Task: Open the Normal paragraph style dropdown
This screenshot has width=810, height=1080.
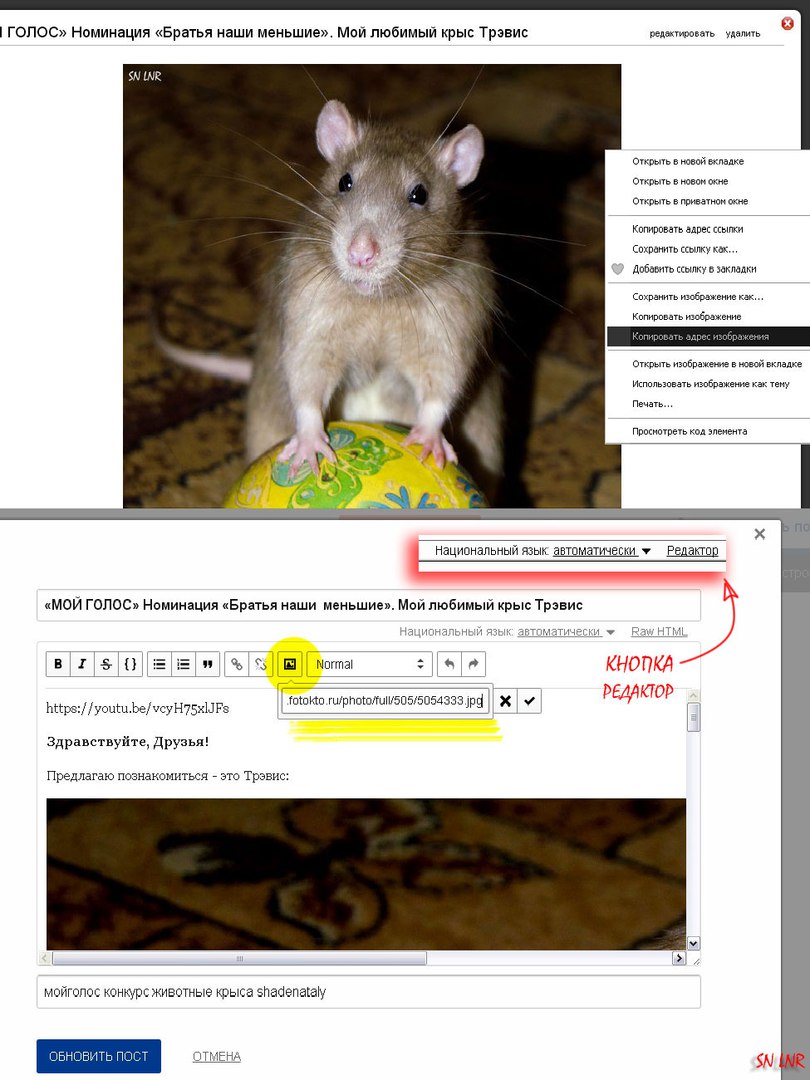Action: [x=370, y=664]
